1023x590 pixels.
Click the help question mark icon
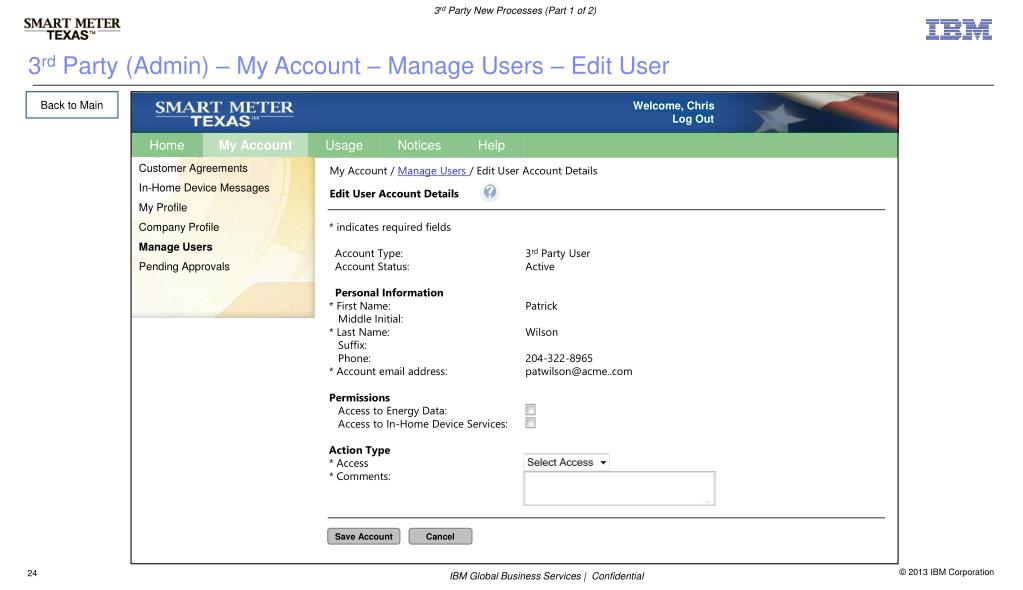pyautogui.click(x=489, y=192)
